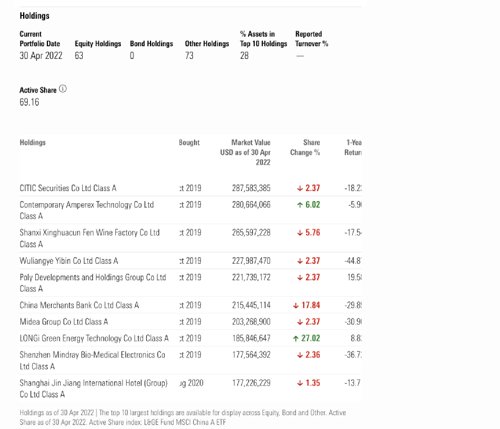Screen dimensions: 500x429
Task: Click the Active Share info icon
Action: click(x=63, y=89)
